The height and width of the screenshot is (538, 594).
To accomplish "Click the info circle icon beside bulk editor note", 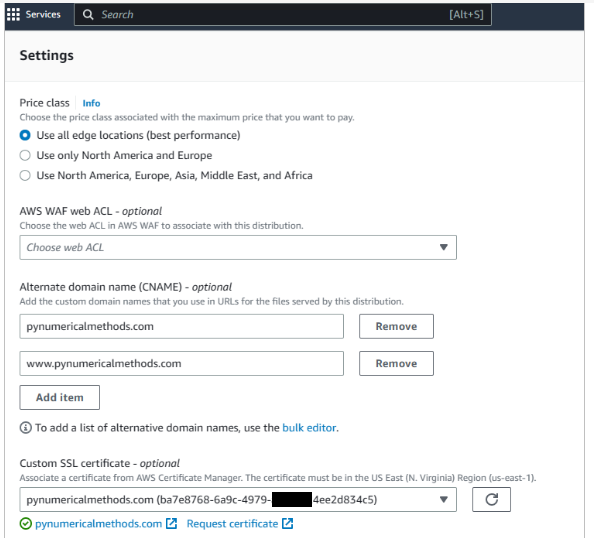I will (x=25, y=428).
